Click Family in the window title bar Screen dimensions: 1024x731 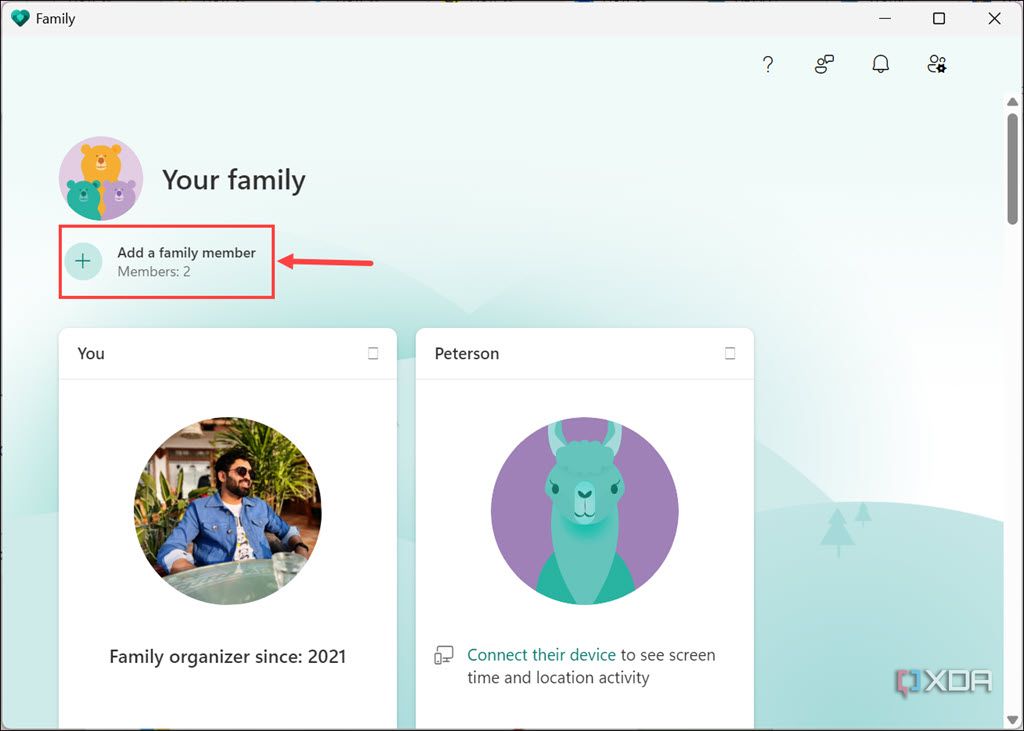pyautogui.click(x=55, y=17)
